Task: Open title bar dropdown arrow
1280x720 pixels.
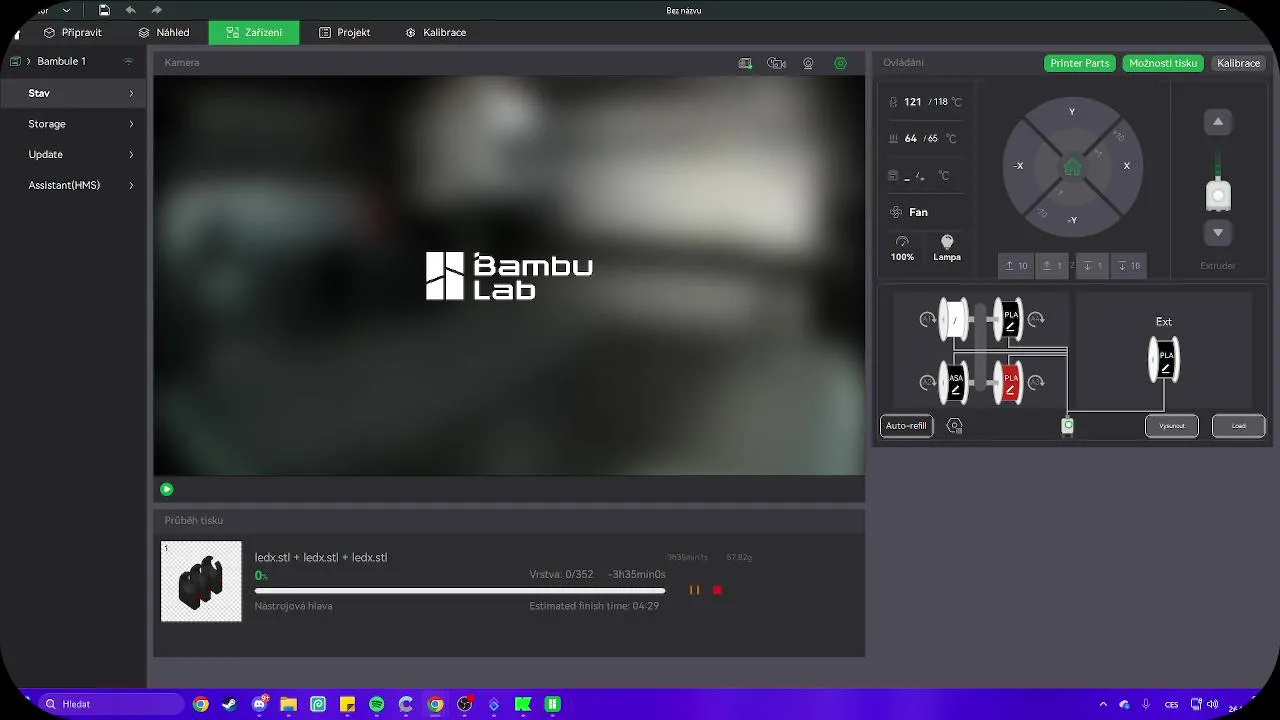Action: click(x=66, y=10)
